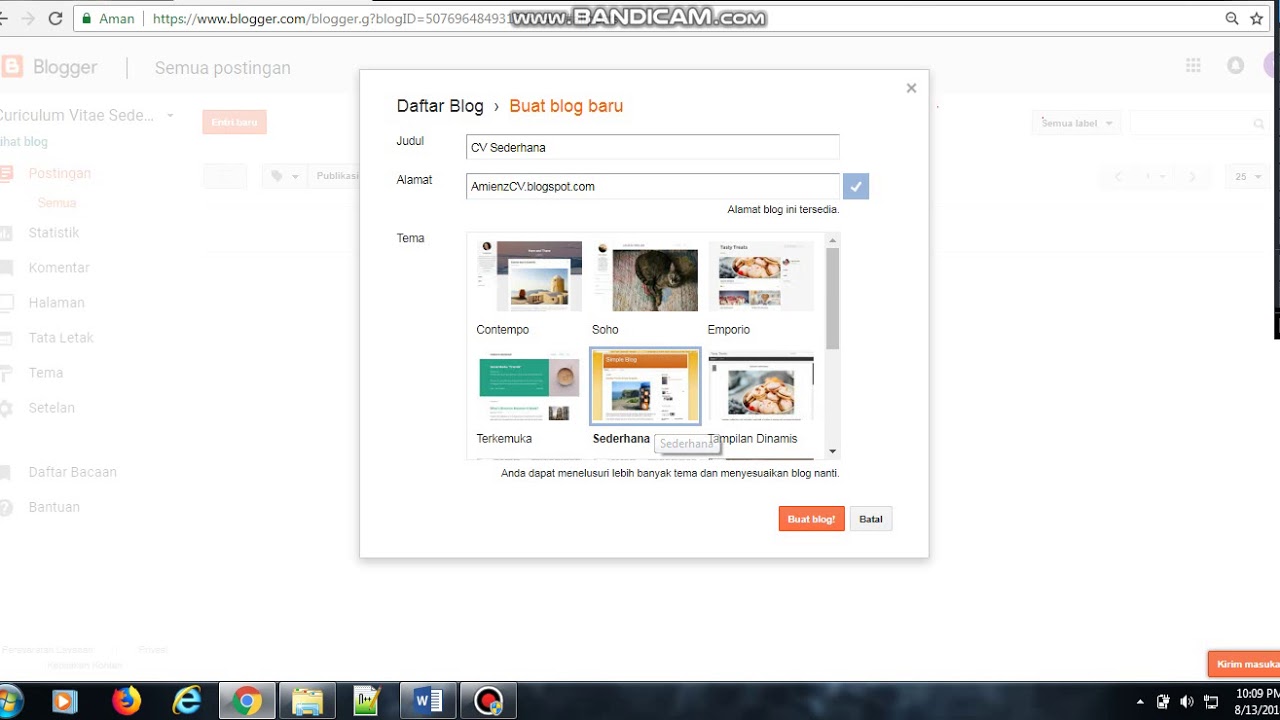1280x720 pixels.
Task: Reload the page with the refresh icon
Action: pos(55,18)
